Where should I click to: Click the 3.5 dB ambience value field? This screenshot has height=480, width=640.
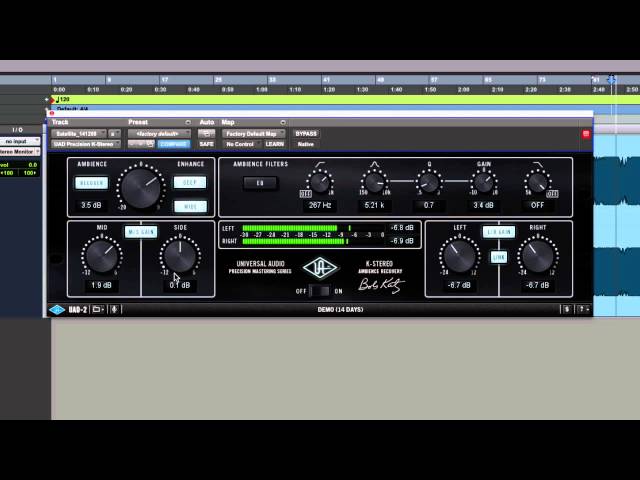(x=91, y=205)
